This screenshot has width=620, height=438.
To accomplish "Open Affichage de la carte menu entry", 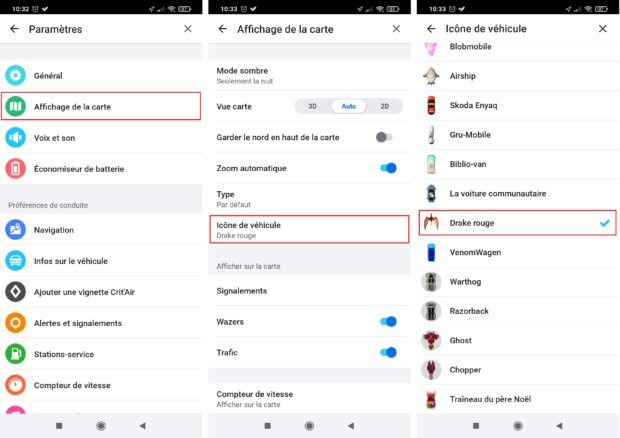I will pyautogui.click(x=101, y=106).
